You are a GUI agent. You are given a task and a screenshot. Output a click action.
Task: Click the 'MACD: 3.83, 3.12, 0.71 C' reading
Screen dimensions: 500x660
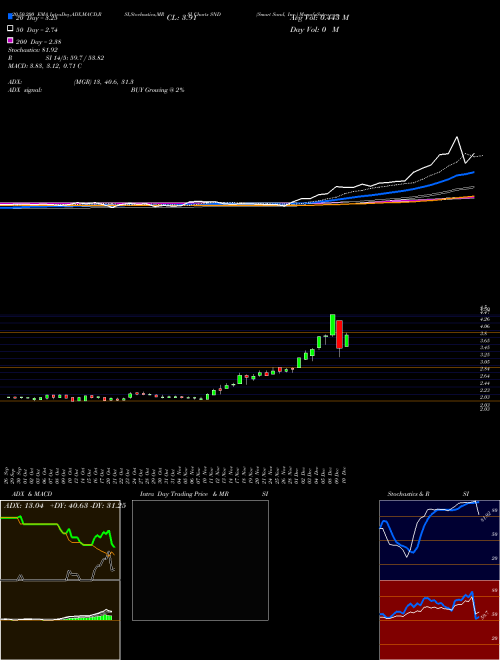tap(45, 66)
